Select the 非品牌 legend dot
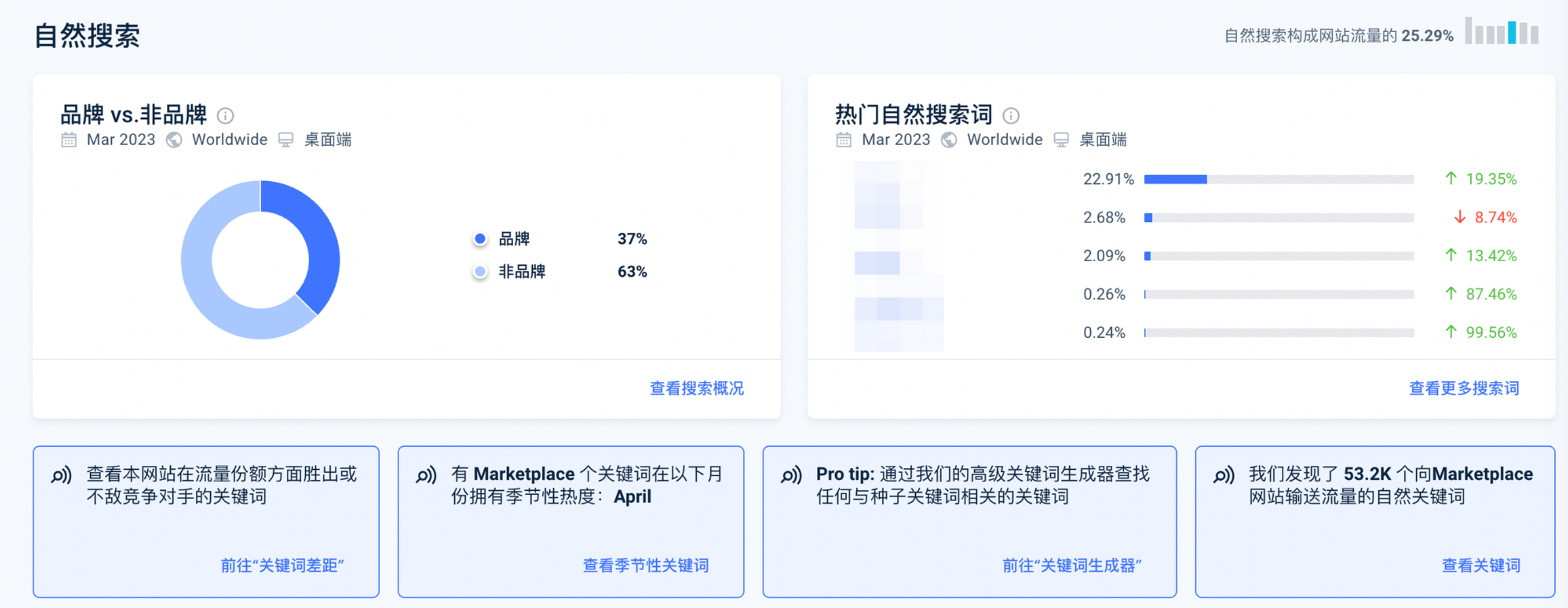 [480, 271]
